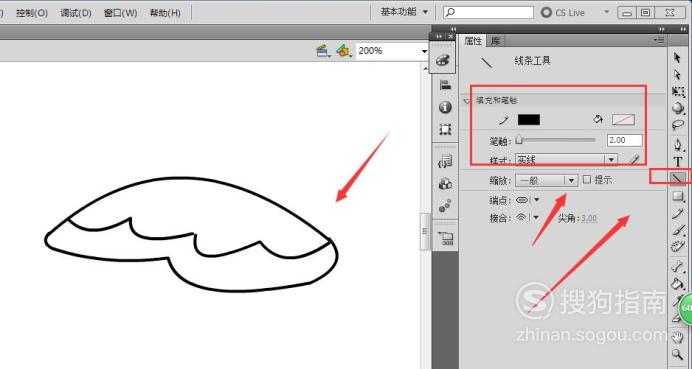
Task: Select the black Selection arrow tool
Action: (677, 57)
